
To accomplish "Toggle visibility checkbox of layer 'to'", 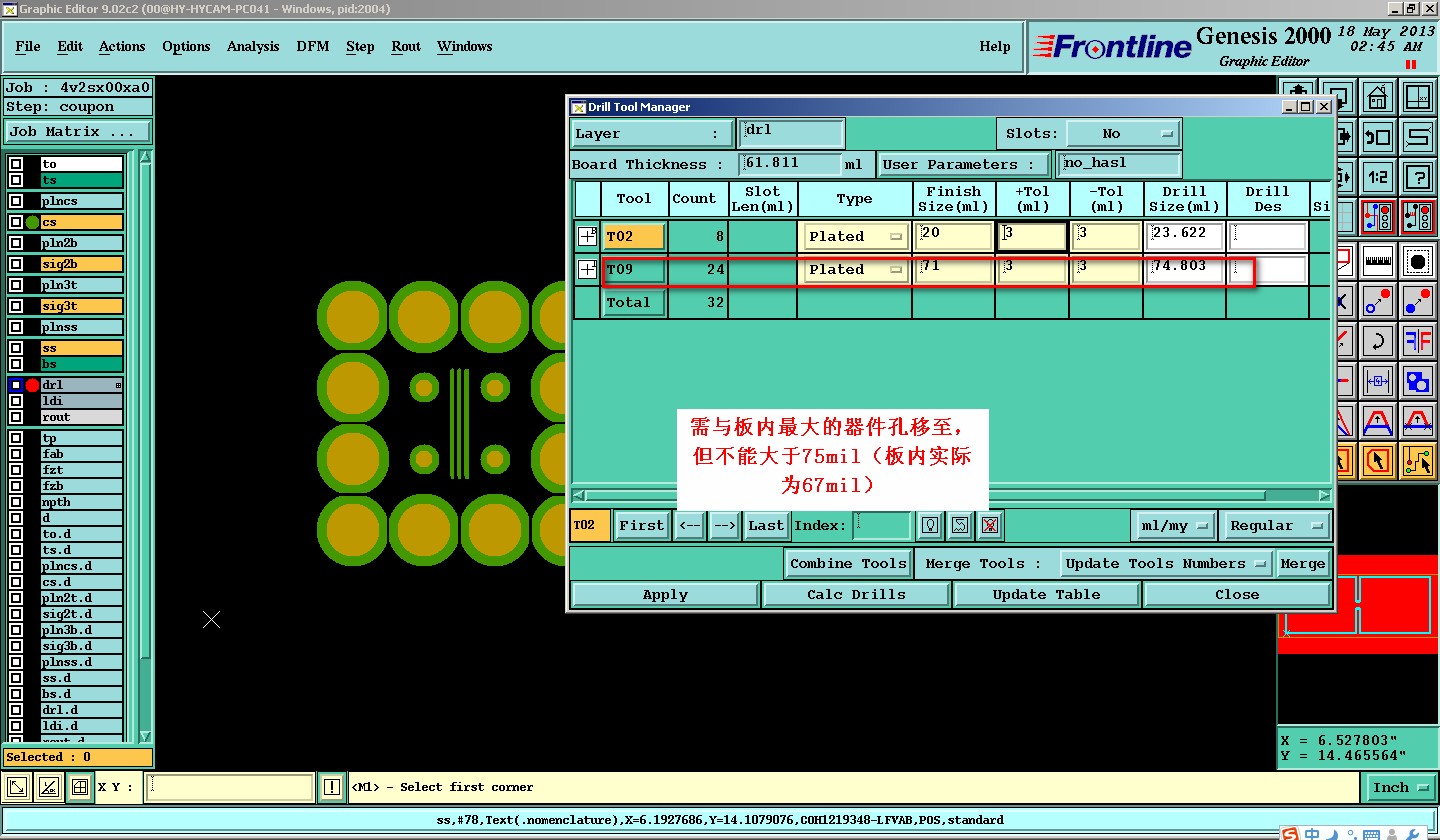I will pyautogui.click(x=16, y=164).
